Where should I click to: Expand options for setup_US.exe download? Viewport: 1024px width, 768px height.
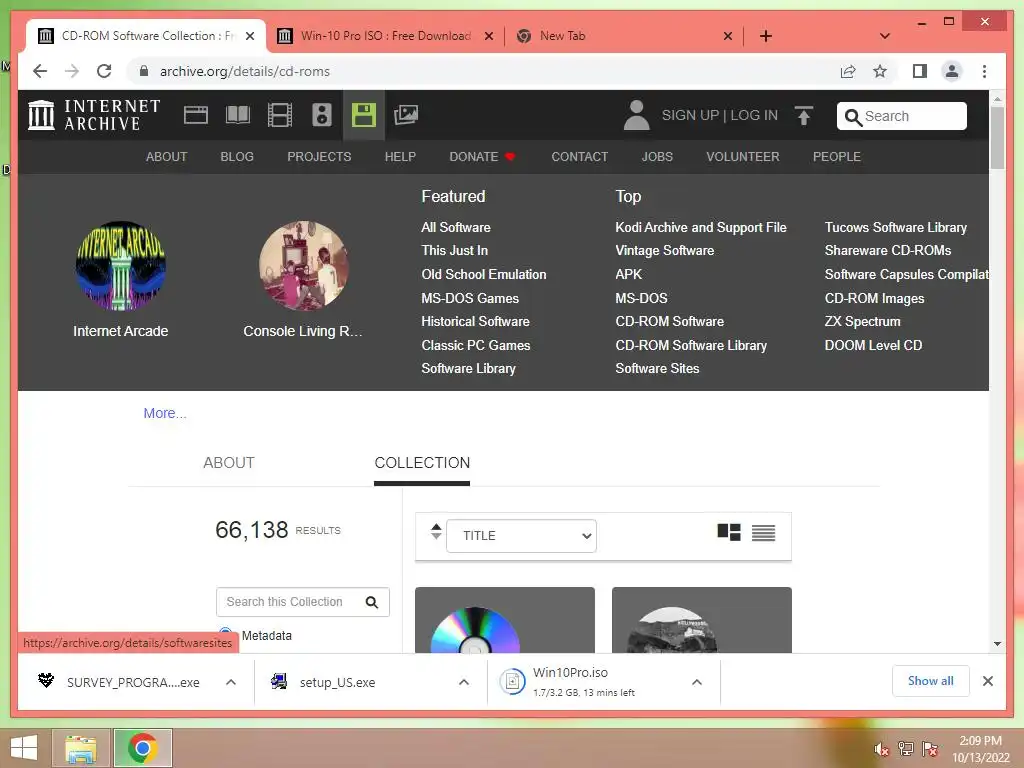(464, 682)
